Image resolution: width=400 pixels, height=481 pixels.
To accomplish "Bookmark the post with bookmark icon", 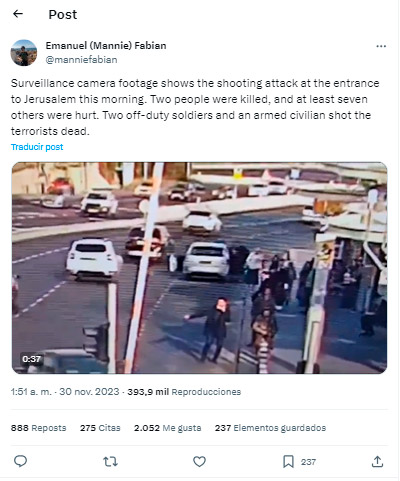I will pos(288,462).
